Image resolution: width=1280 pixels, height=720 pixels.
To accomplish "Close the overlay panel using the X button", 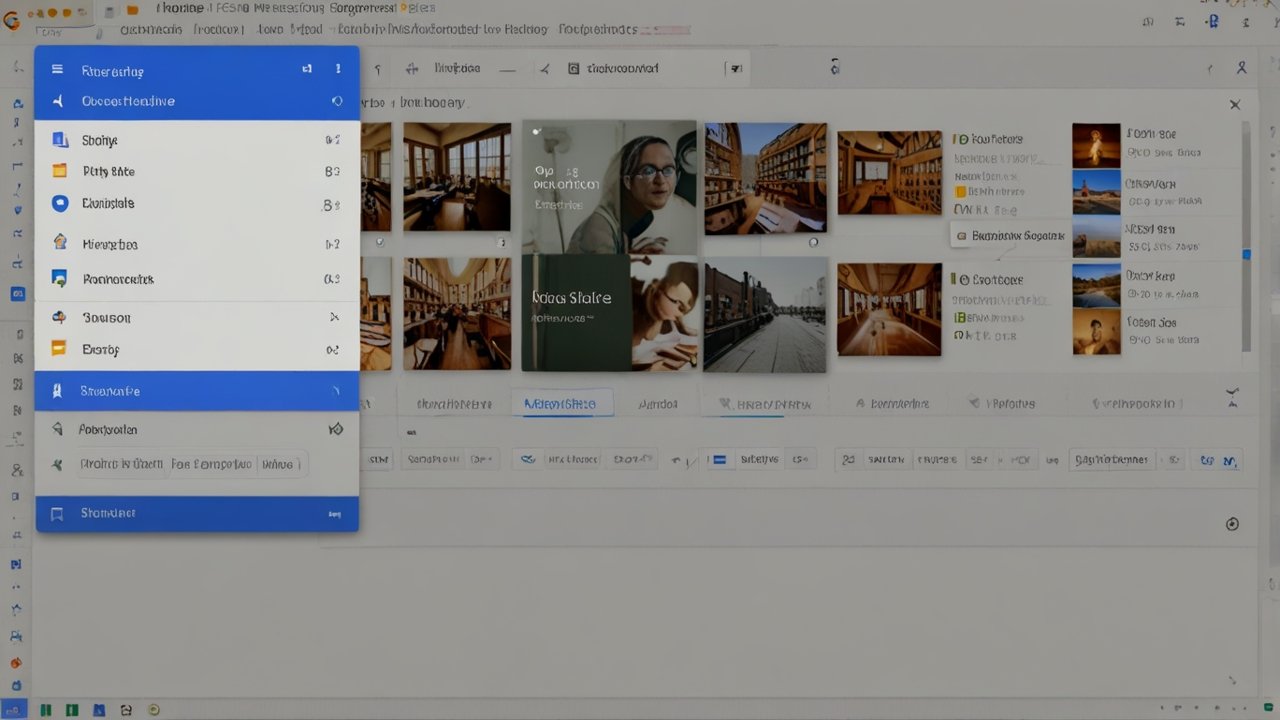I will [1235, 104].
